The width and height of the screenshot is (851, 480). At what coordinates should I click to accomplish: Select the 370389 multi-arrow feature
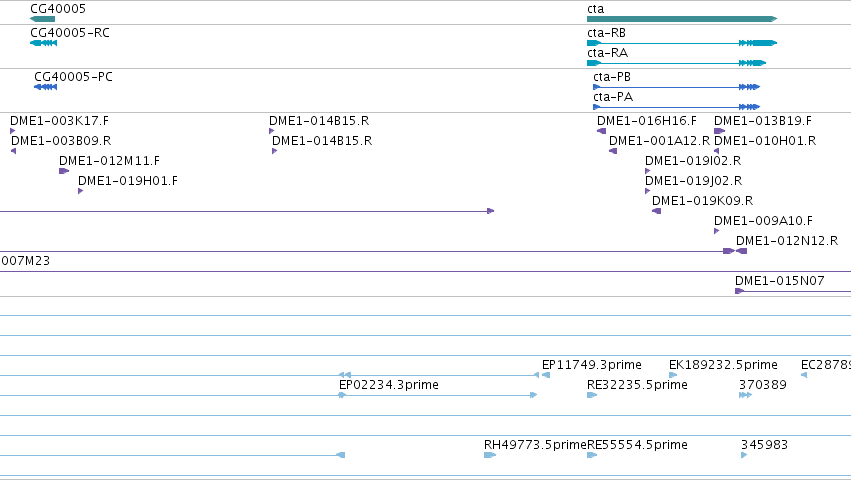(x=745, y=395)
